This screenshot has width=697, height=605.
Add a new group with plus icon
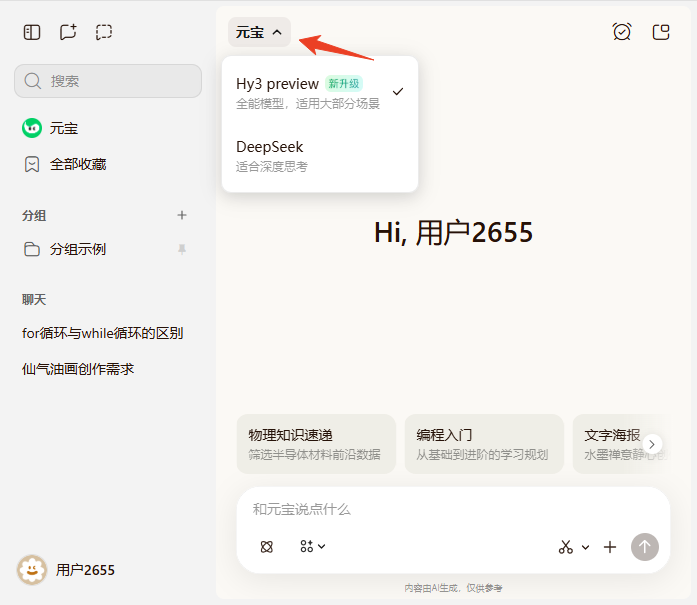[x=182, y=215]
